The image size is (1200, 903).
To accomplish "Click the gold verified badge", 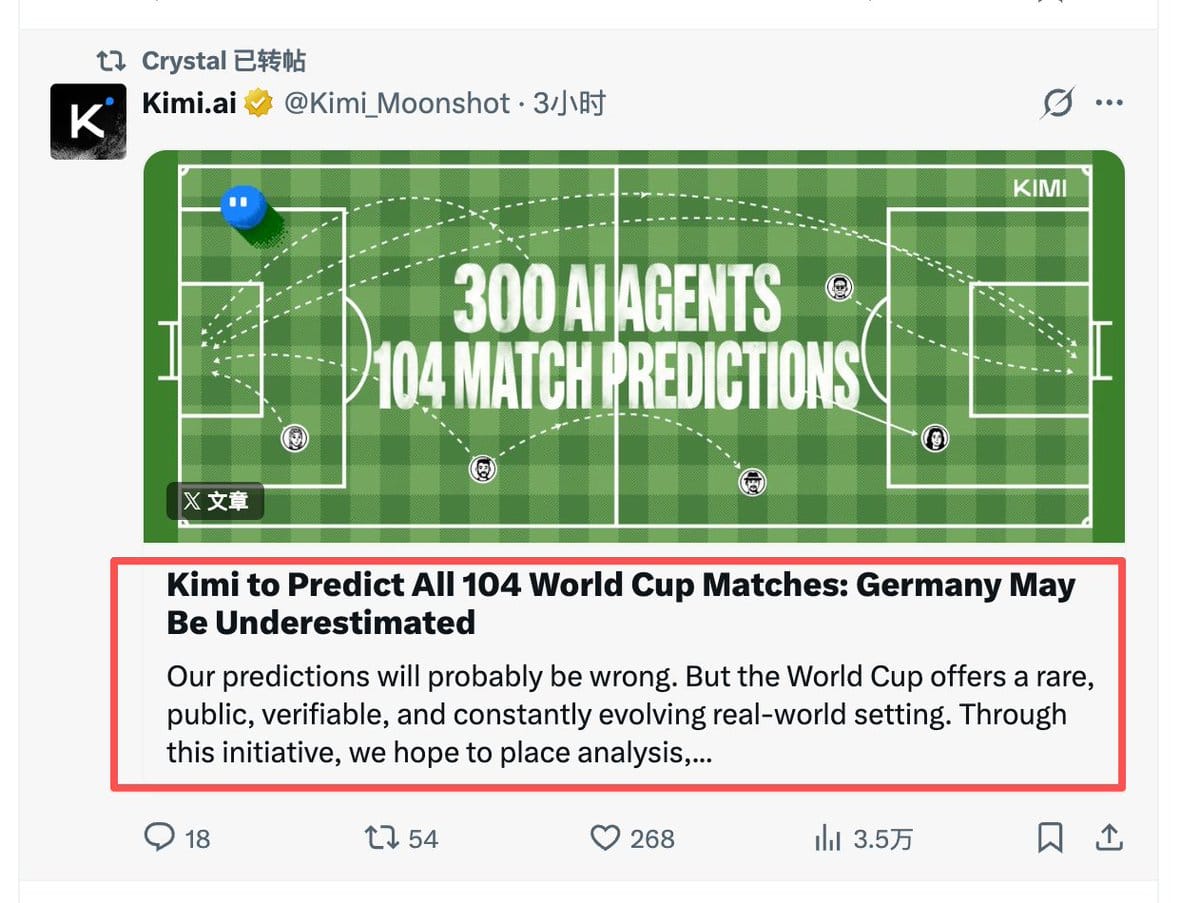I will (259, 103).
